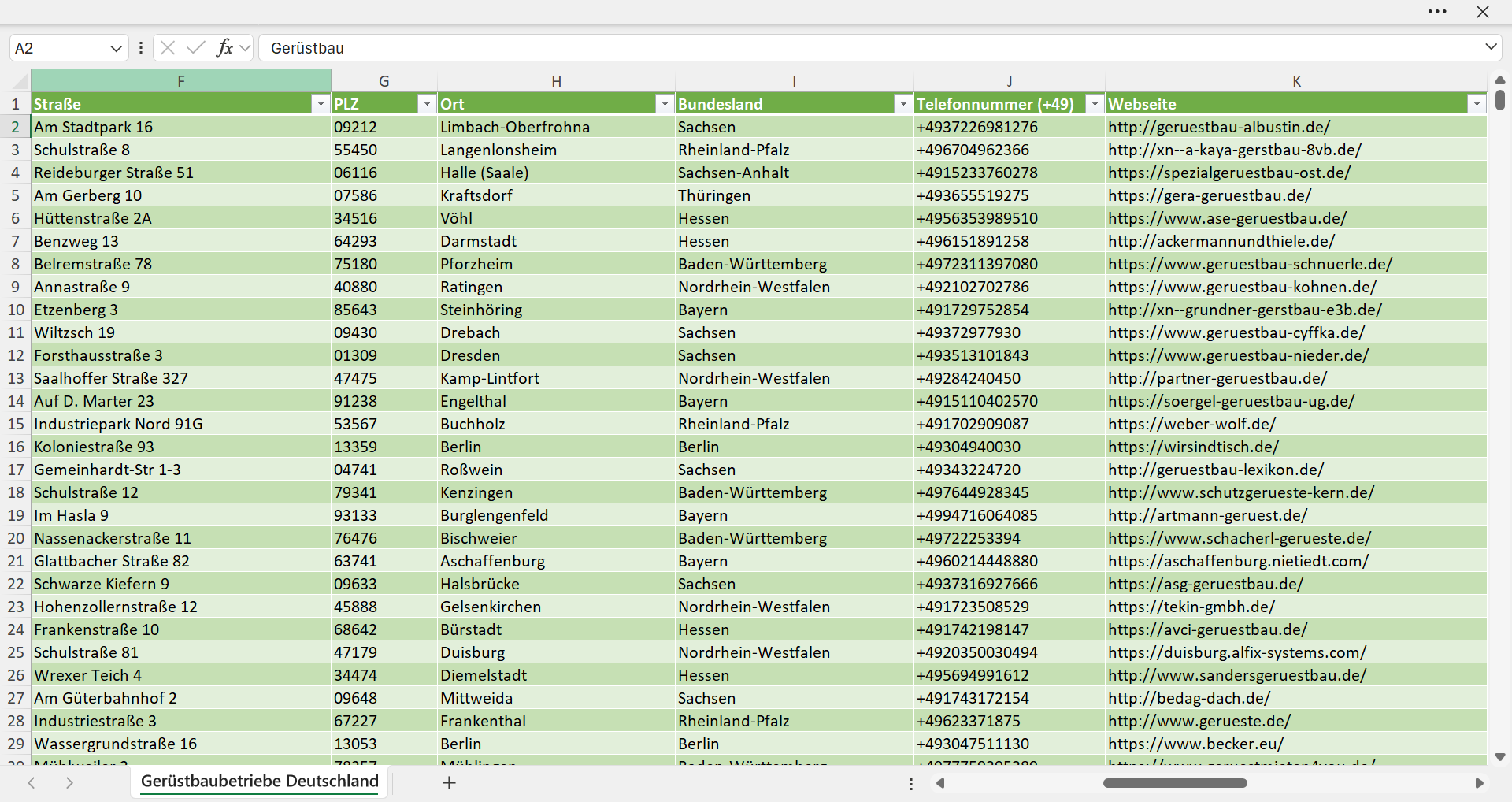Add a new sheet with plus icon
The image size is (1512, 802).
(449, 783)
